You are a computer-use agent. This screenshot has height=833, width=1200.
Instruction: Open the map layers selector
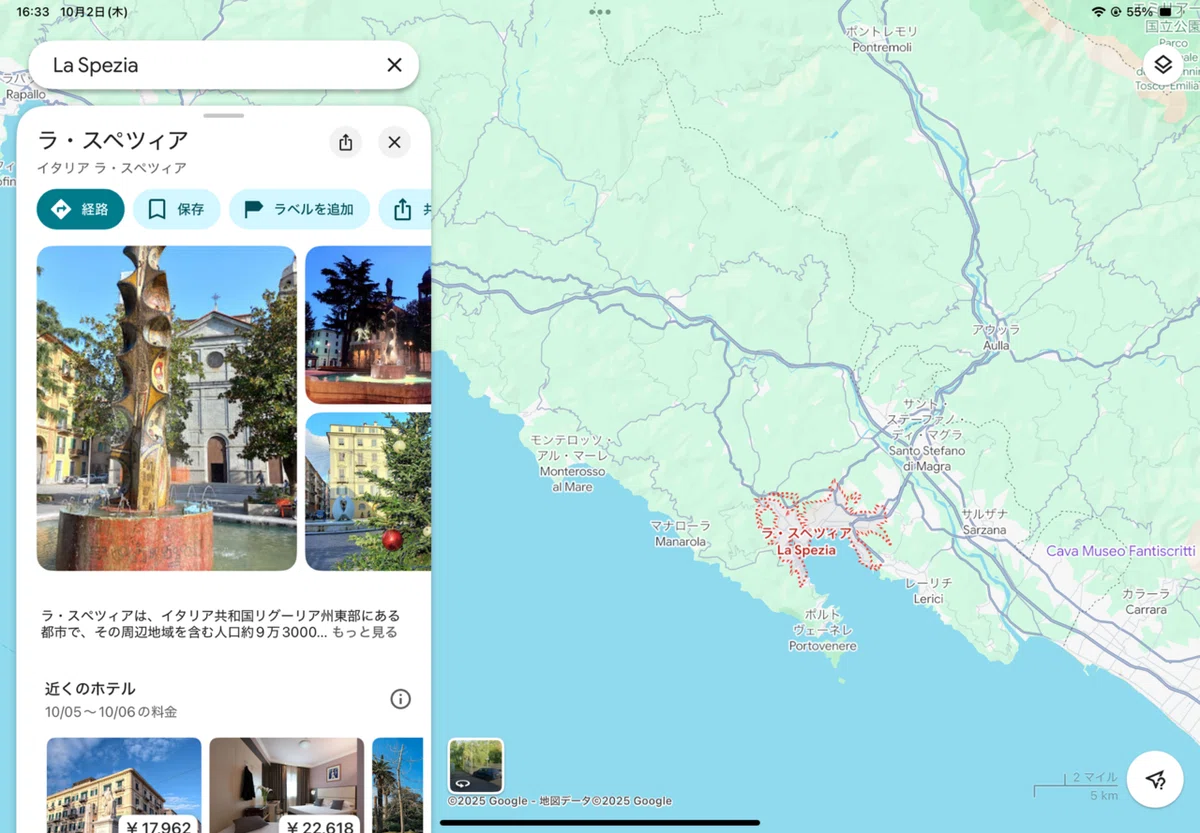coord(1163,65)
